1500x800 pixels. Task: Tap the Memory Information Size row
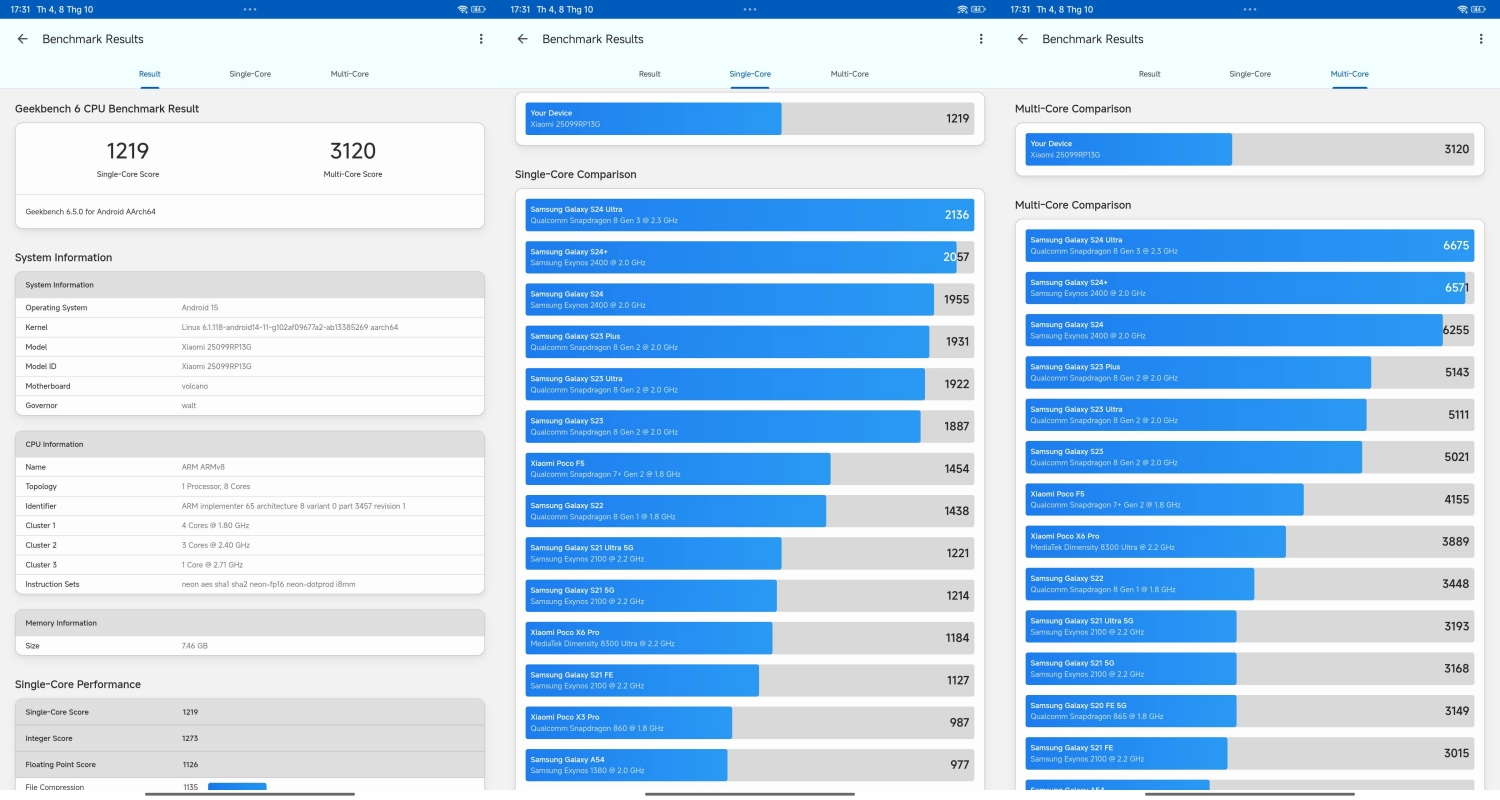[x=249, y=646]
